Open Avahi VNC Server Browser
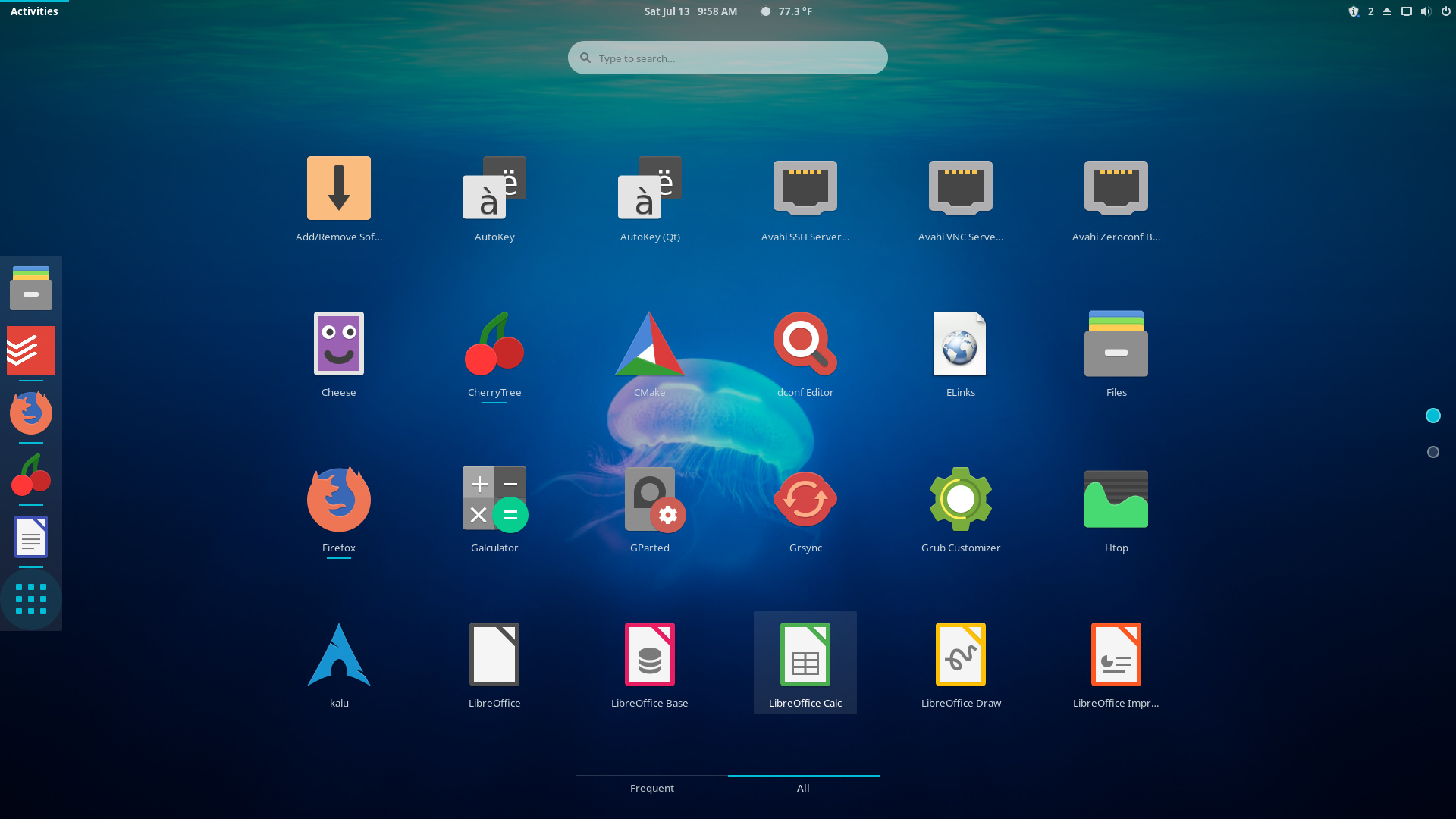Viewport: 1456px width, 819px height. click(x=961, y=199)
